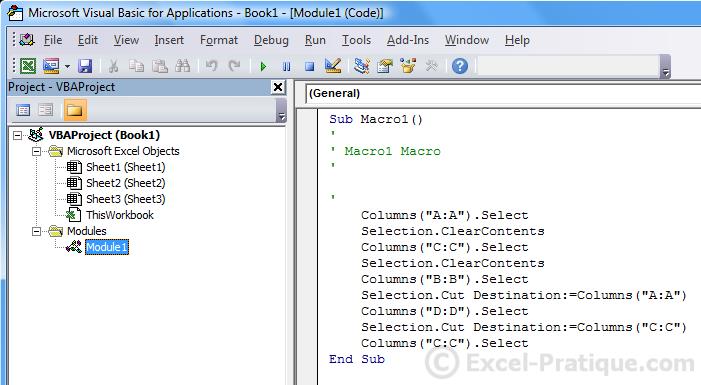The width and height of the screenshot is (701, 385).
Task: Toggle Folders view in Project panel
Action: click(75, 110)
